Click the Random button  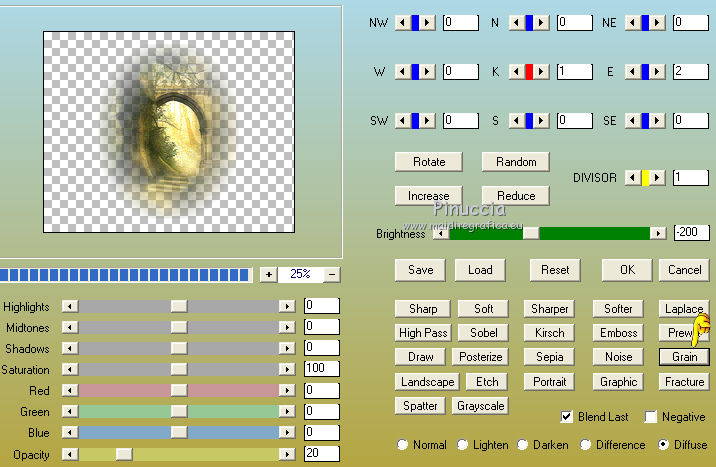click(516, 162)
